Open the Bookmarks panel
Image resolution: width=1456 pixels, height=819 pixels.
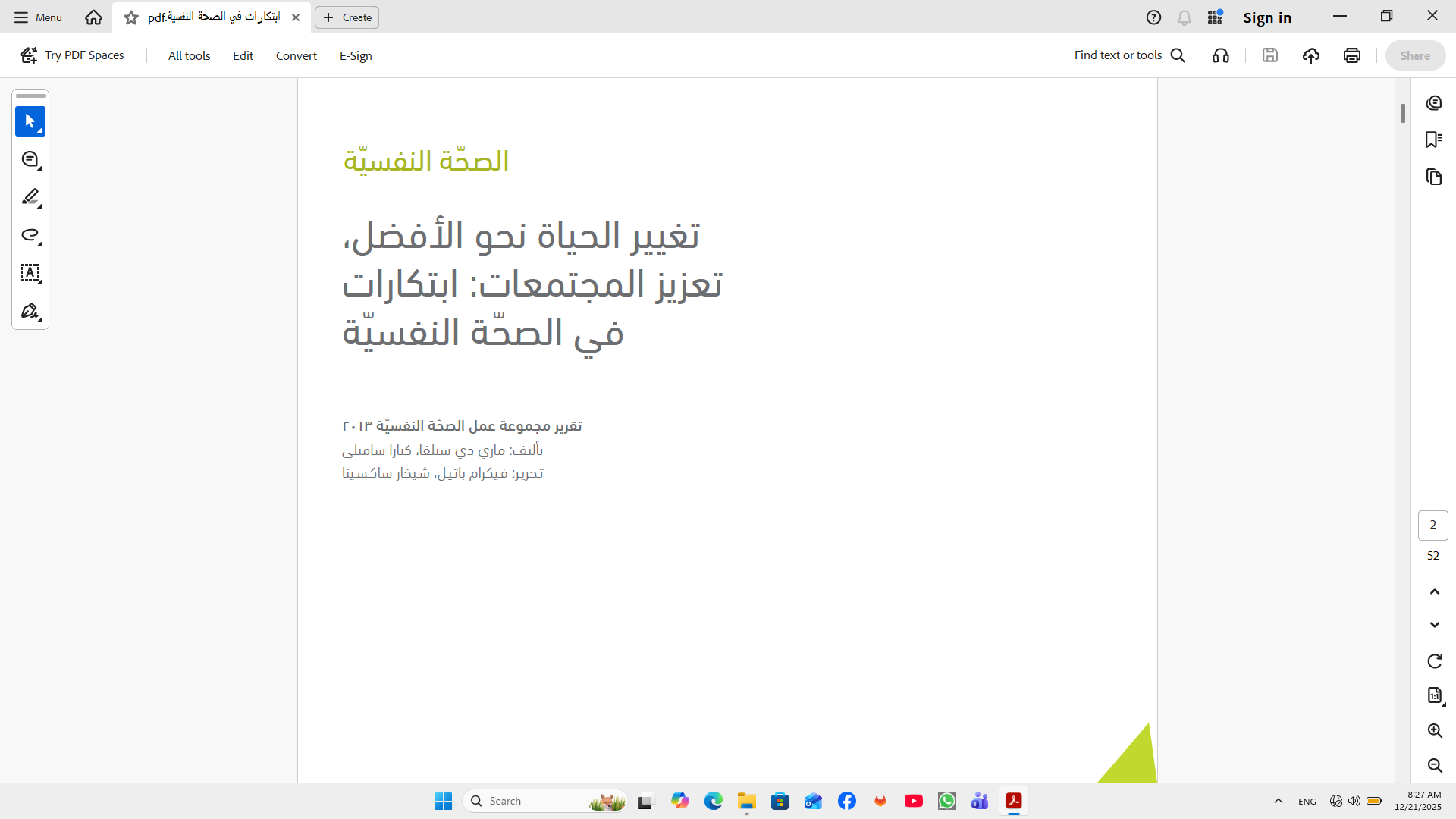(1433, 140)
